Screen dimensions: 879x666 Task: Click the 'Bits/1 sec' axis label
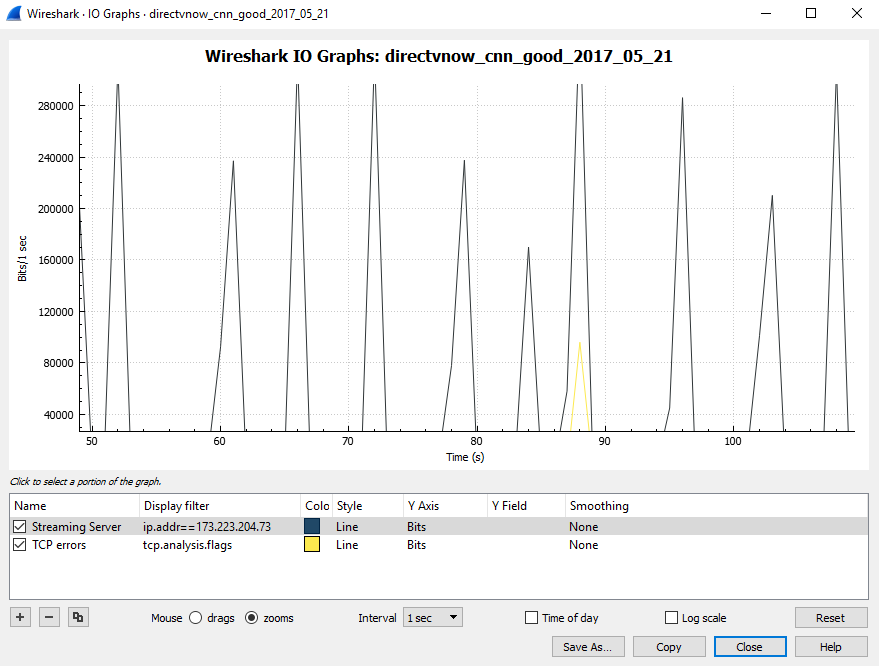point(22,258)
